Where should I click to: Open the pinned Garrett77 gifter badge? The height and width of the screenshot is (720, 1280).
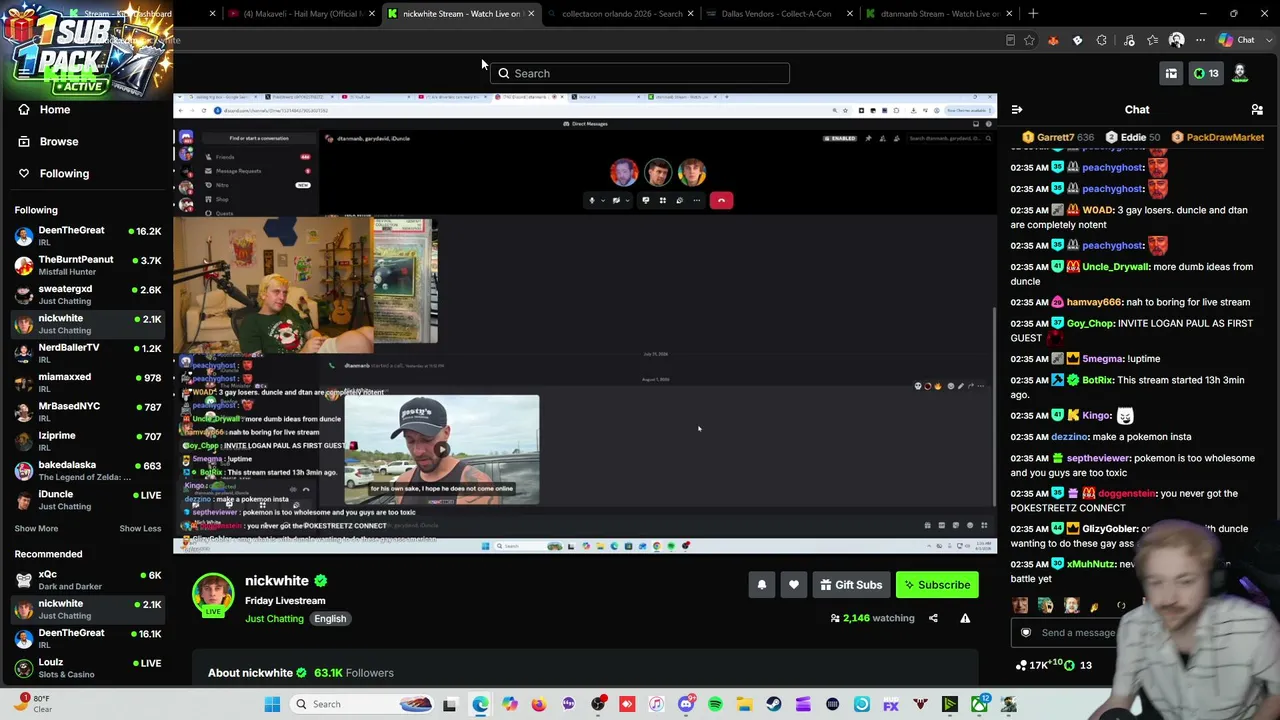(x=1057, y=137)
